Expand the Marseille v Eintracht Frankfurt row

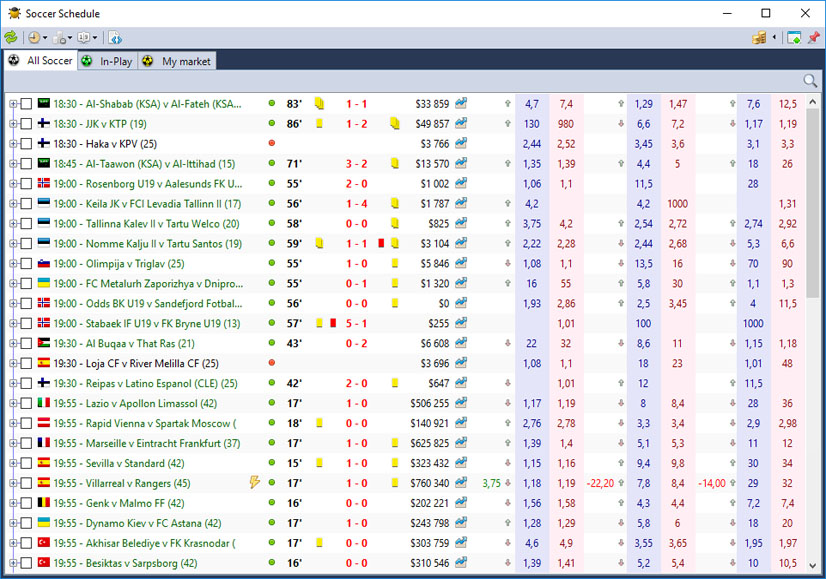(x=13, y=444)
